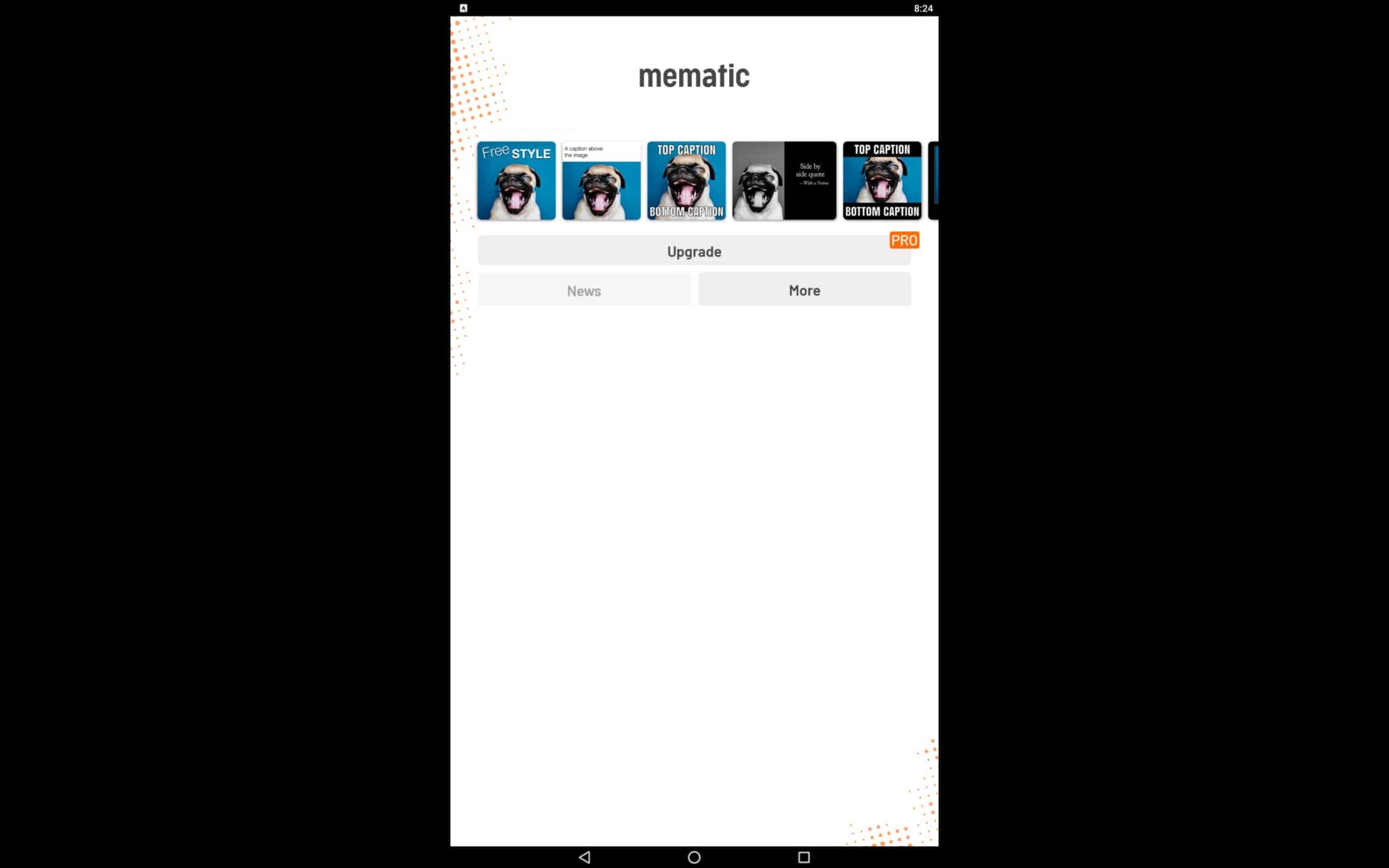Select the Side by Side quote template
The height and width of the screenshot is (868, 1389).
coord(784,180)
